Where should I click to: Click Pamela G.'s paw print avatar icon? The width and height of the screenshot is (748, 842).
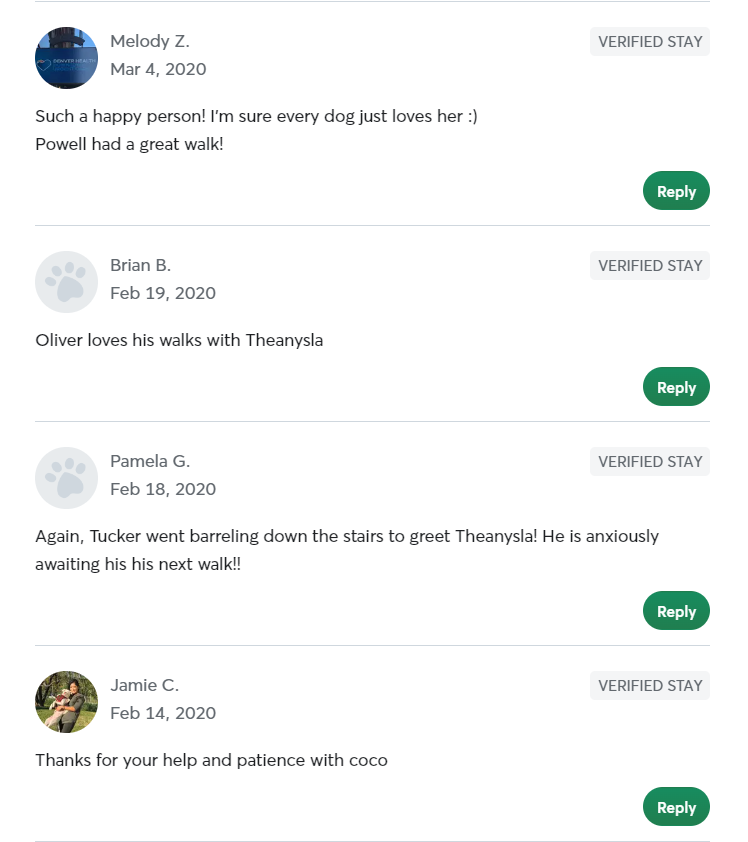click(x=66, y=478)
